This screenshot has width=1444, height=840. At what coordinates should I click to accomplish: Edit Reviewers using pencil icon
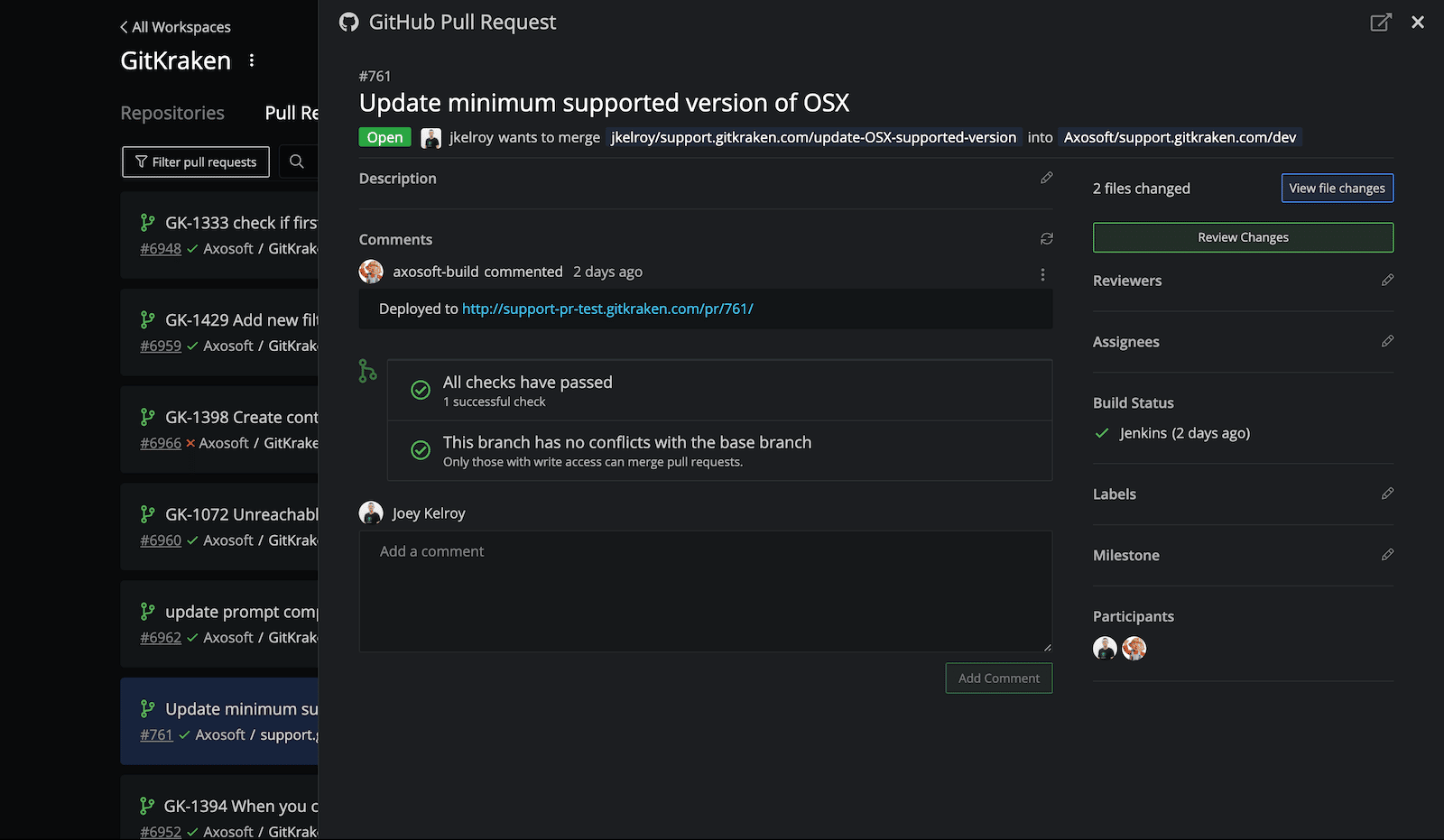(1387, 281)
